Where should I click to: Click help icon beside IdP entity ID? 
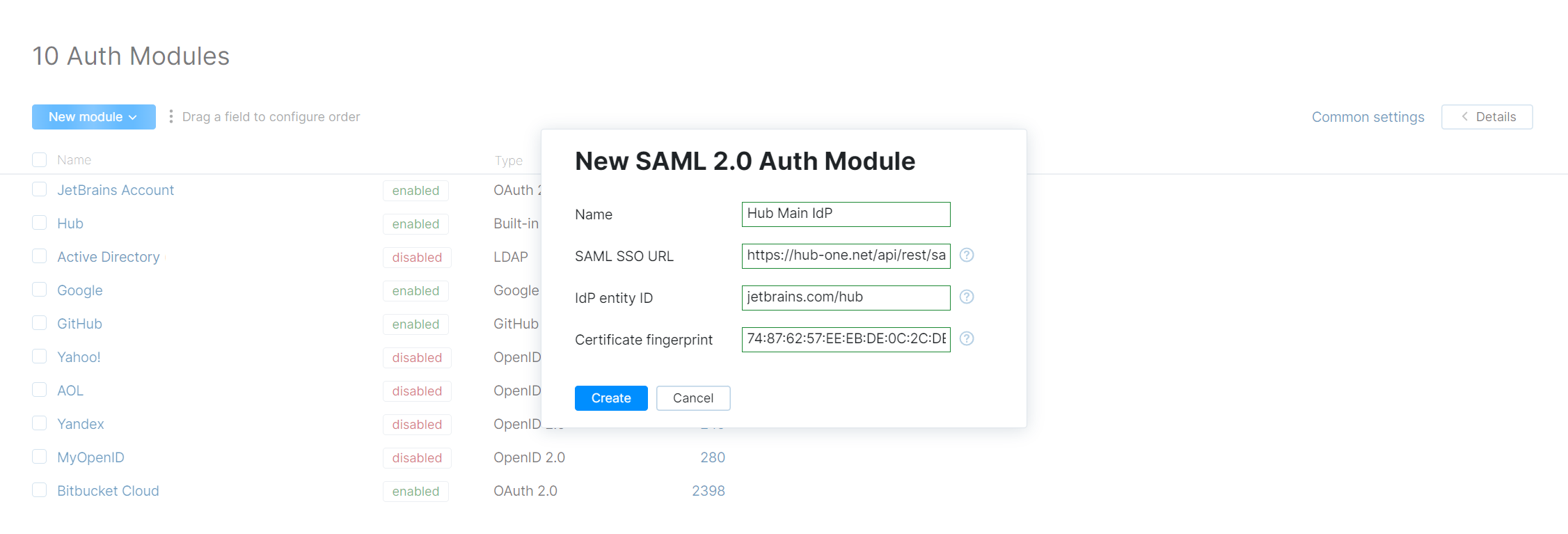966,297
